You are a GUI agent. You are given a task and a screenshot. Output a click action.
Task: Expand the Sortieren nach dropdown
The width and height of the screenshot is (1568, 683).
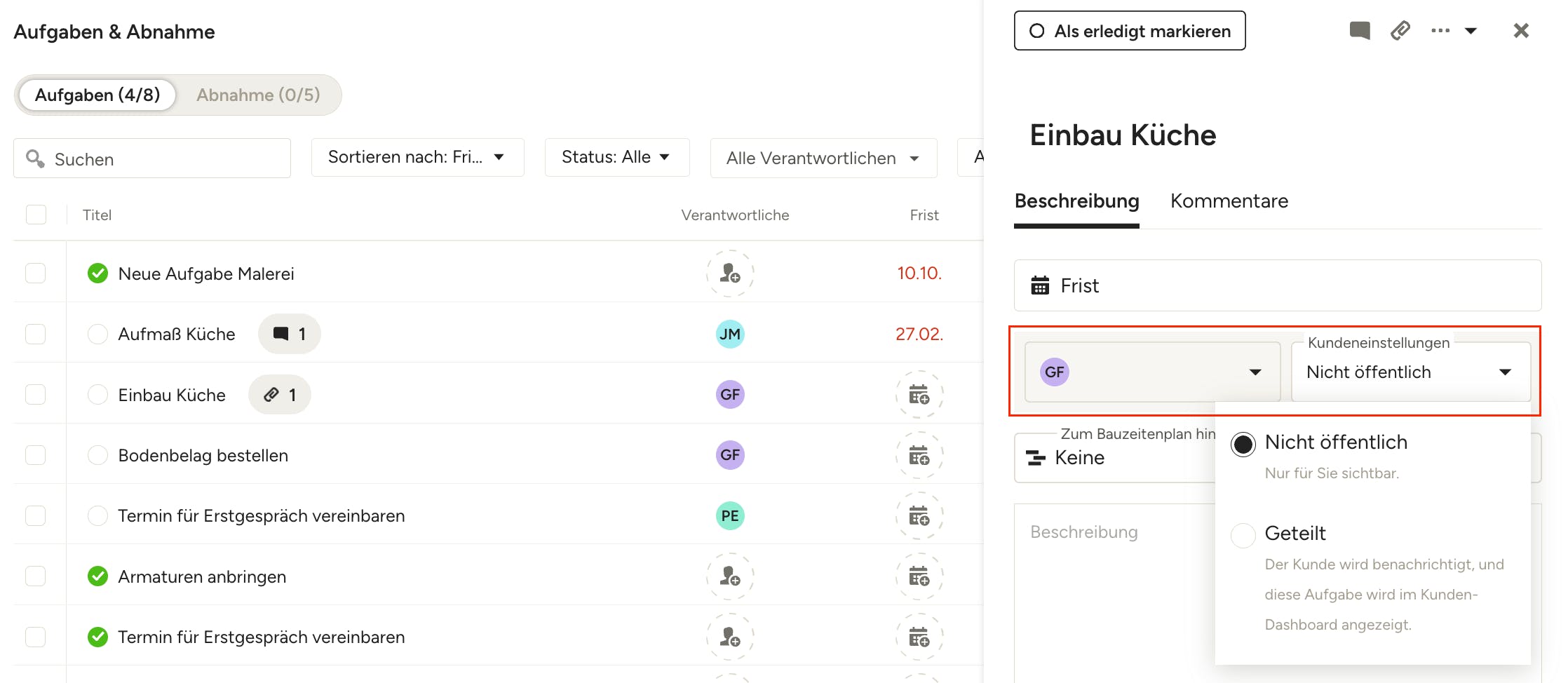point(417,157)
